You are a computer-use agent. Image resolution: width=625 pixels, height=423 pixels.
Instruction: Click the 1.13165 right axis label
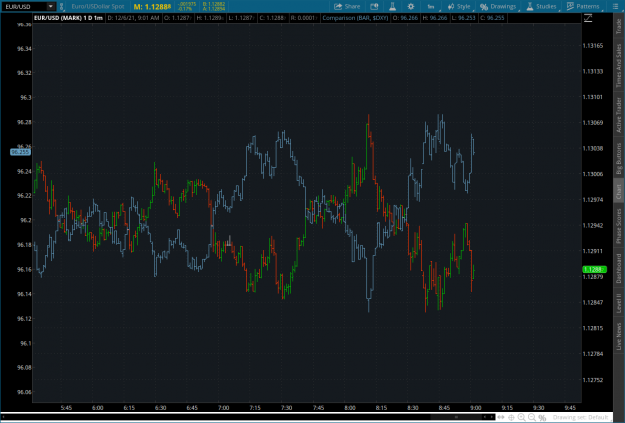[x=593, y=46]
